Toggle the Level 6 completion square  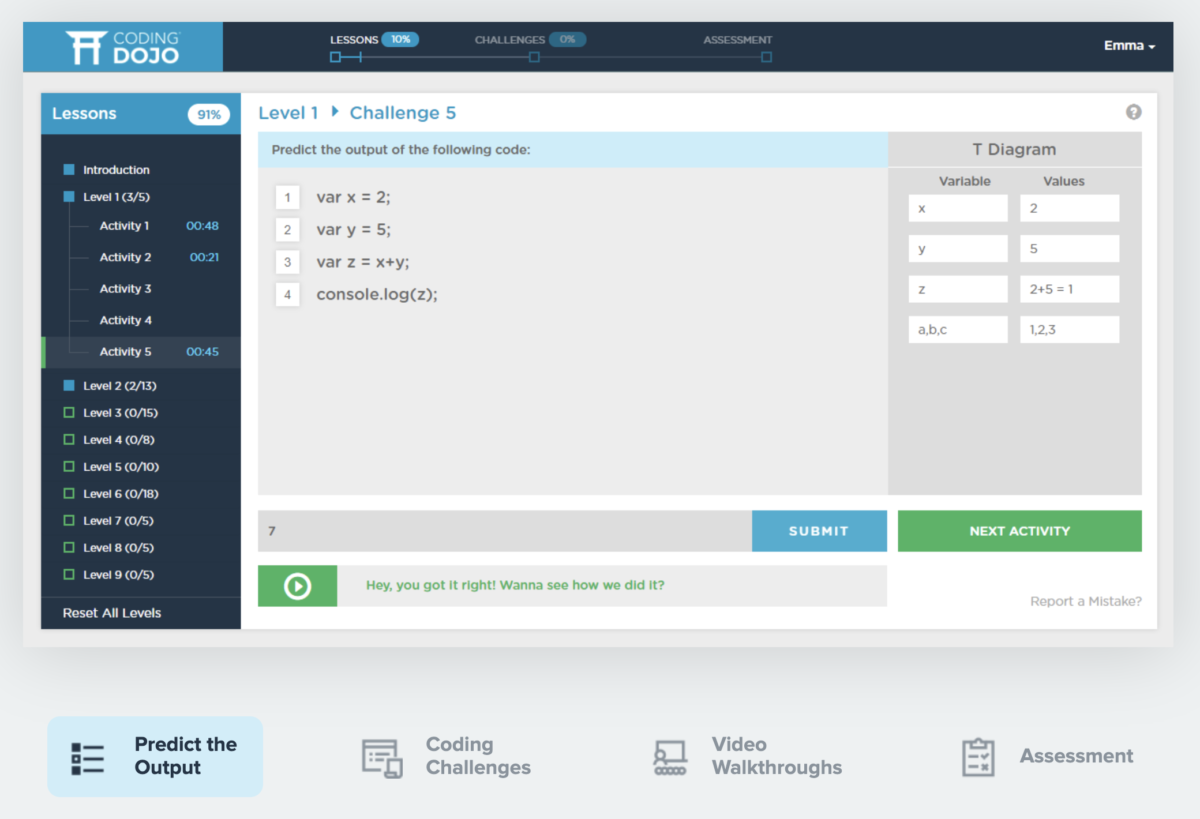point(68,493)
